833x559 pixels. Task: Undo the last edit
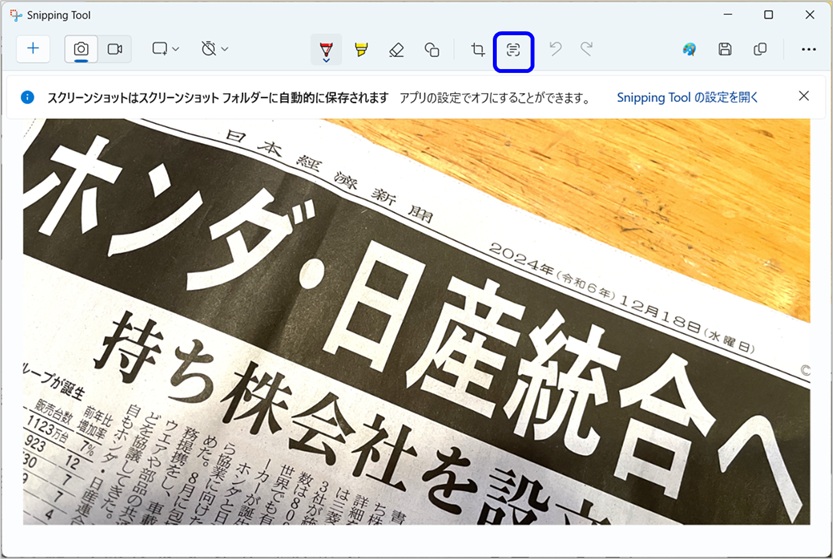point(556,49)
